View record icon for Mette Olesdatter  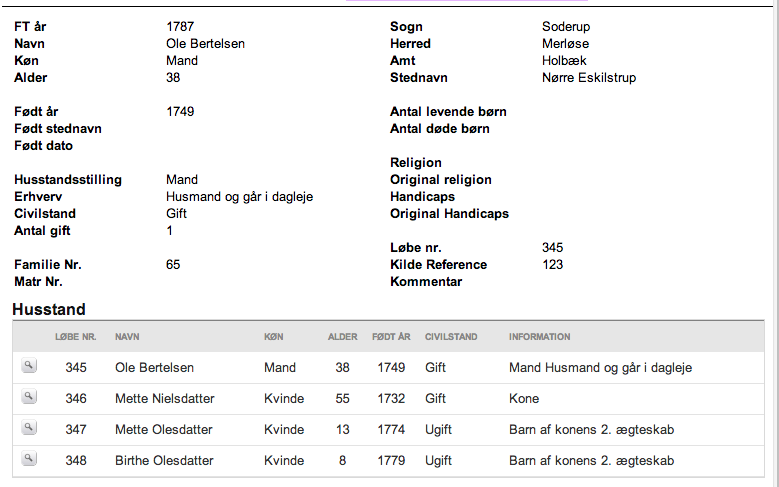[x=29, y=428]
